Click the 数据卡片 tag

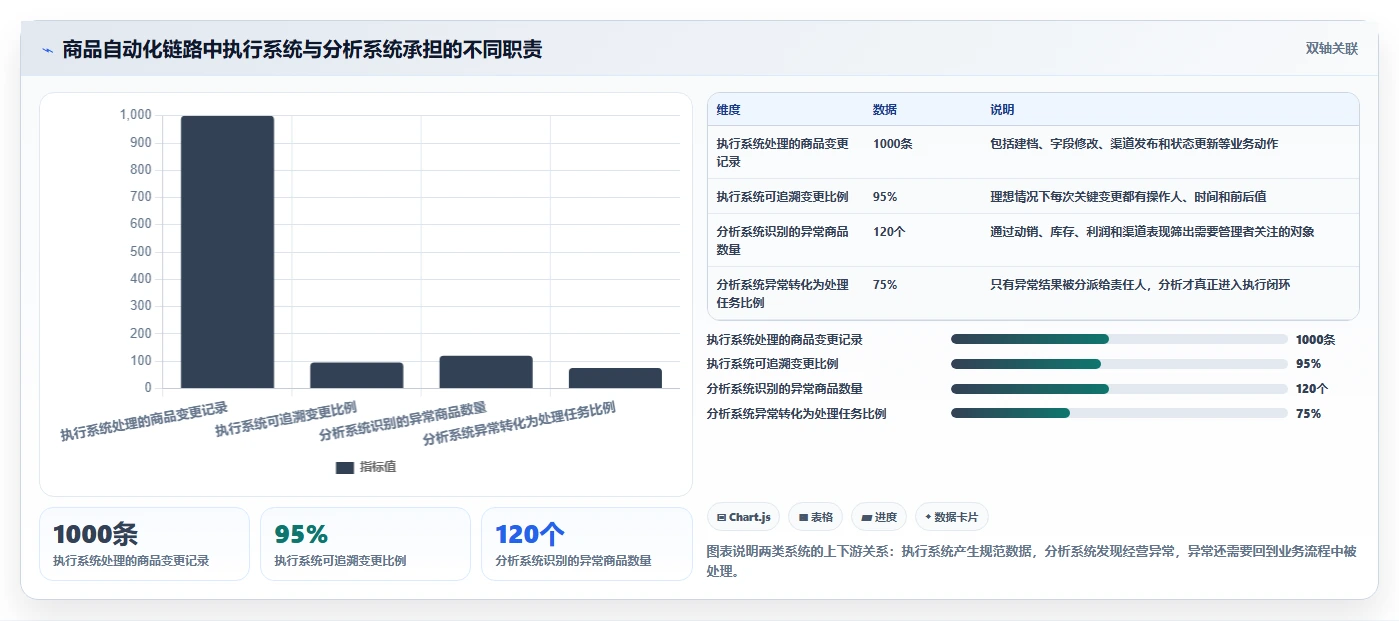coord(951,517)
